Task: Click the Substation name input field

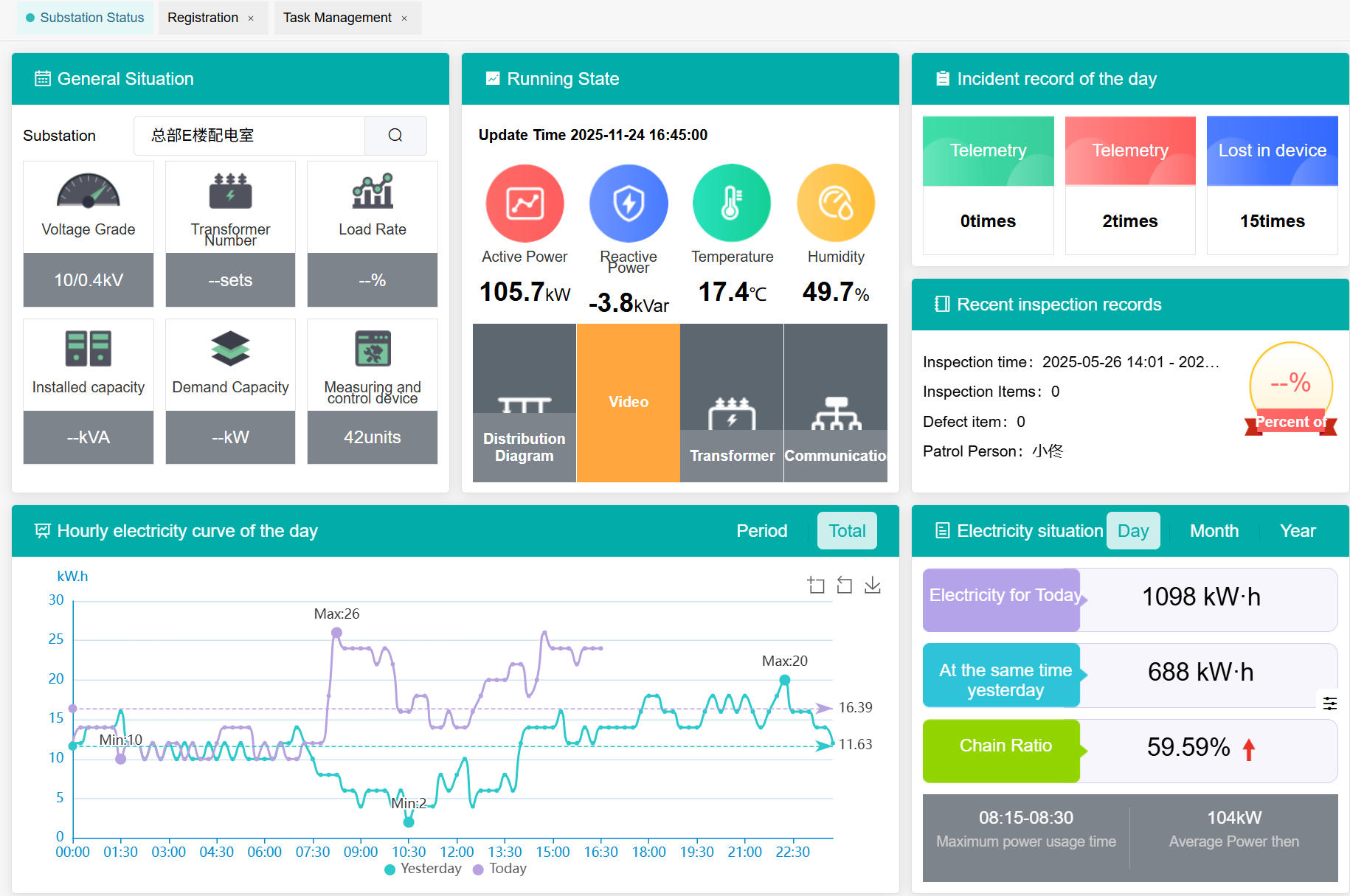Action: 249,136
